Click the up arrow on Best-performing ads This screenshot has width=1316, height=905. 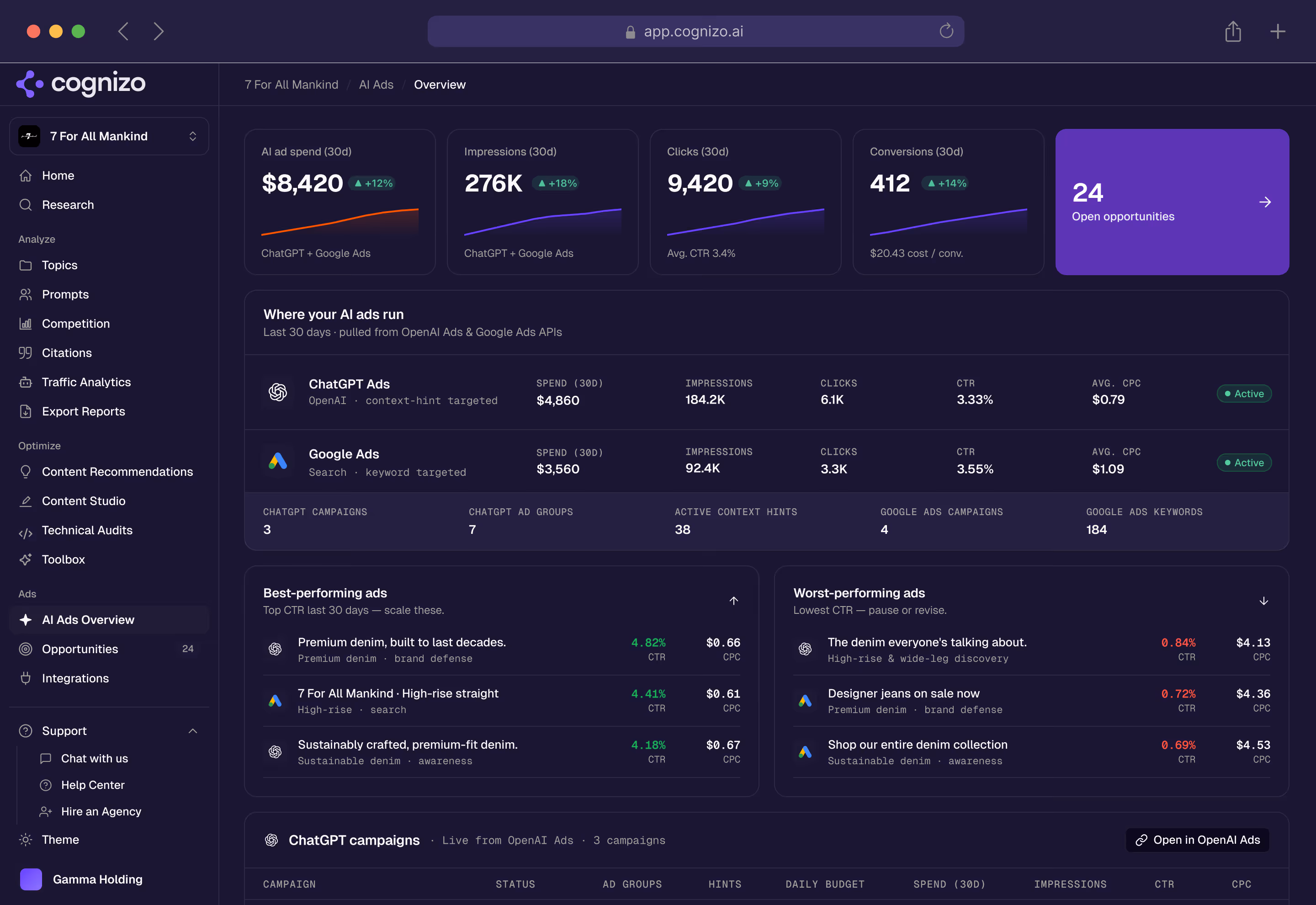click(734, 601)
